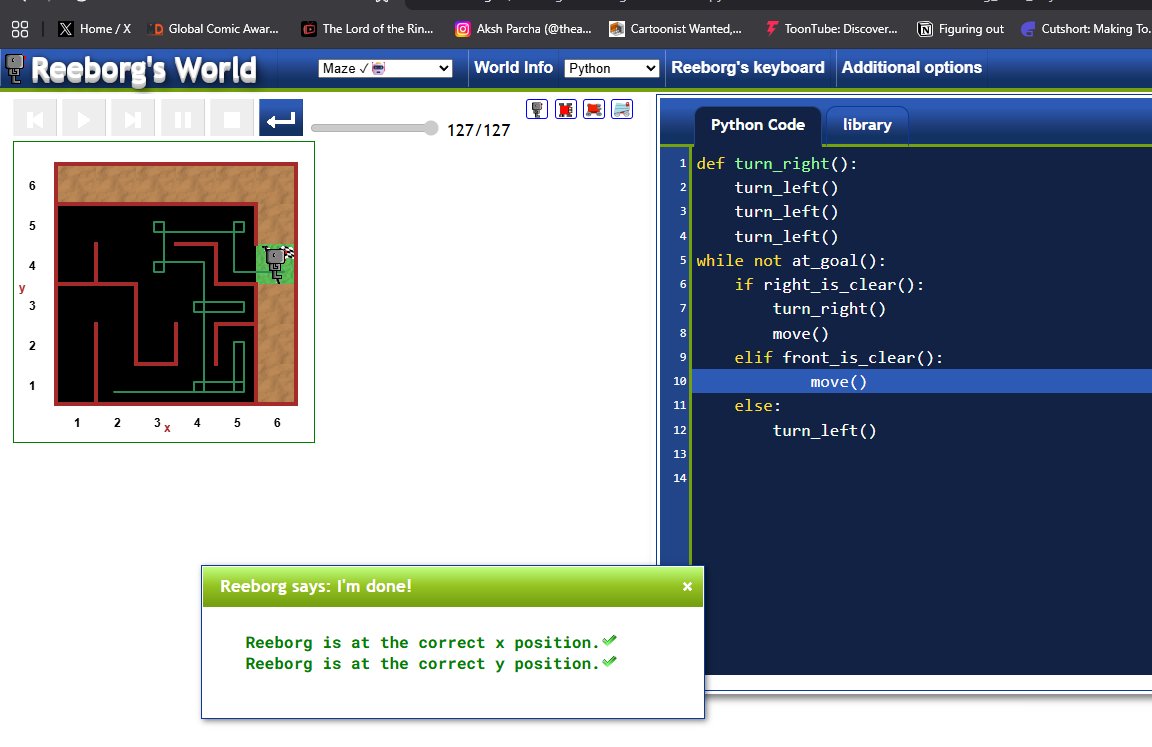Open World Info
1152x747 pixels.
513,68
